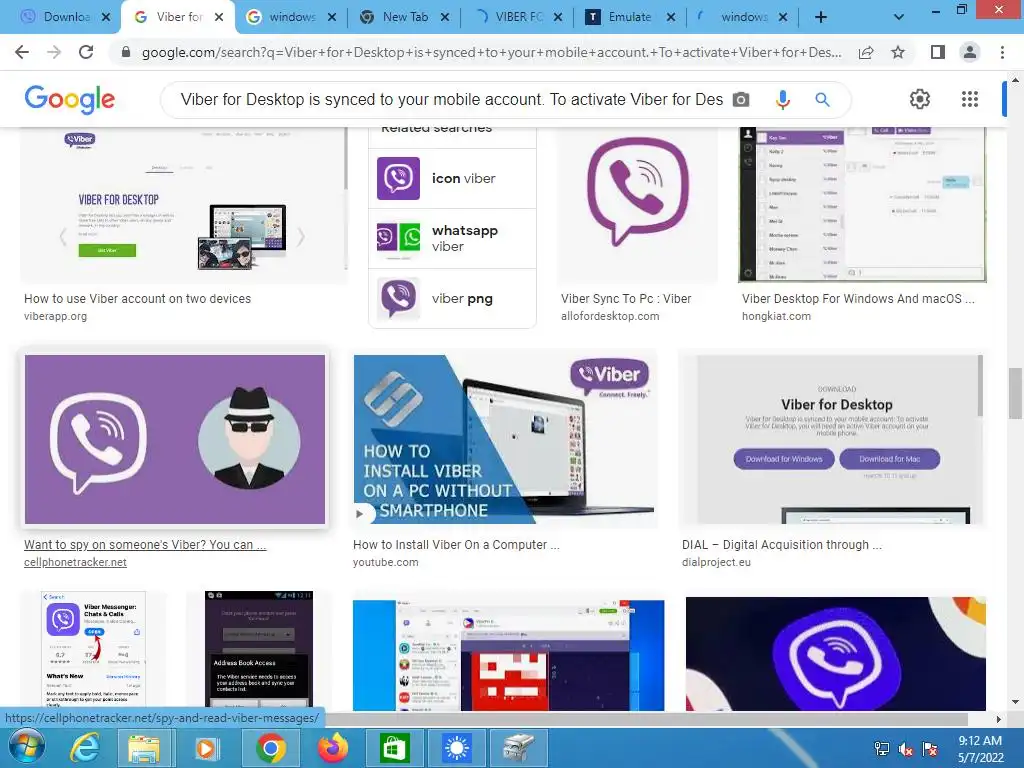Screen dimensions: 1024x768
Task: Open the Viber for Desktop download thumbnail
Action: tap(832, 439)
